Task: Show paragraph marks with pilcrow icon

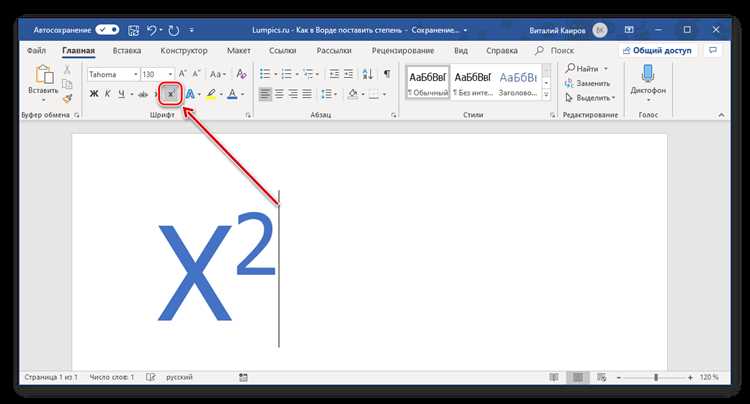Action: pos(386,74)
